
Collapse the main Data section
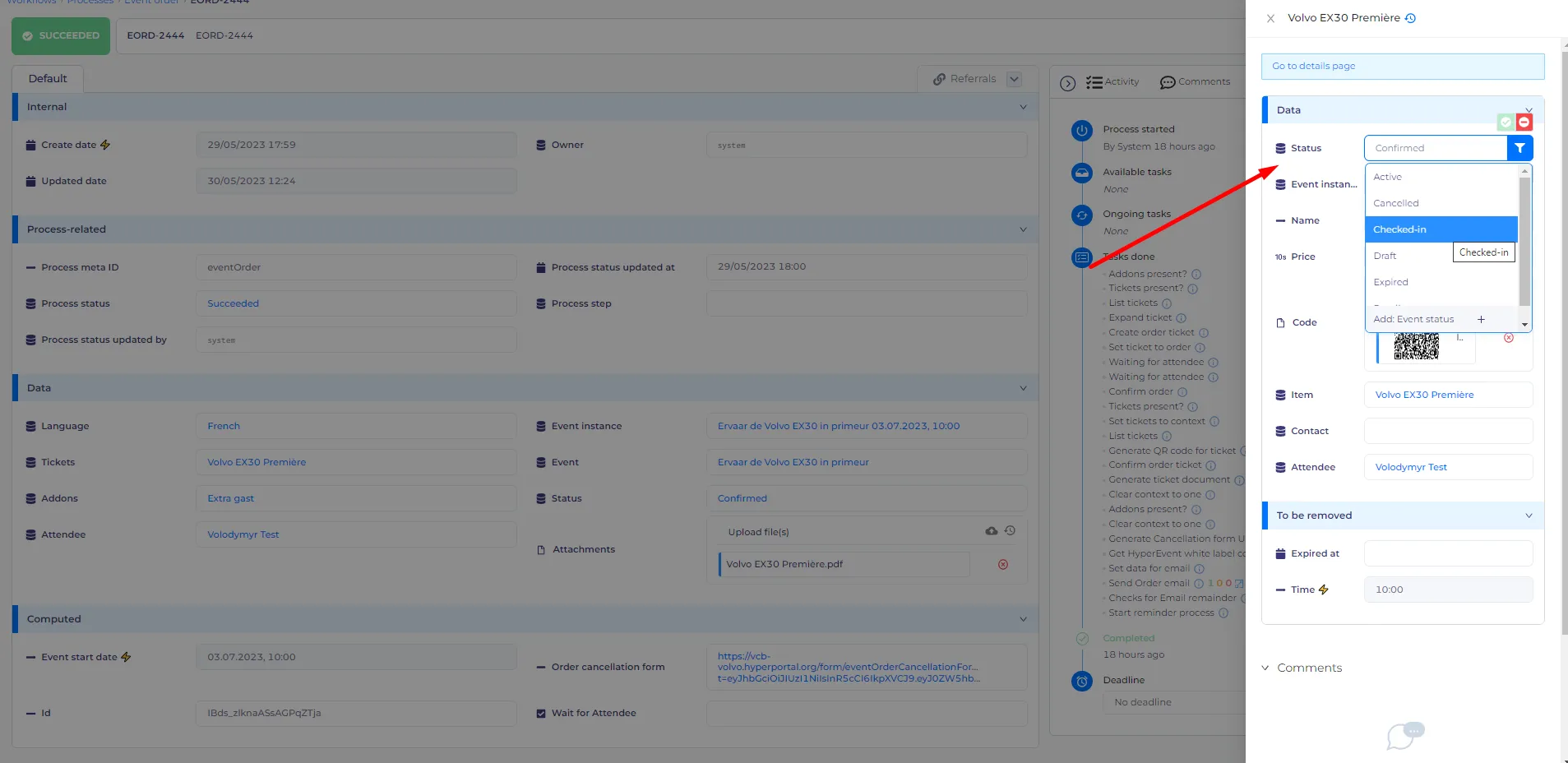(1023, 388)
